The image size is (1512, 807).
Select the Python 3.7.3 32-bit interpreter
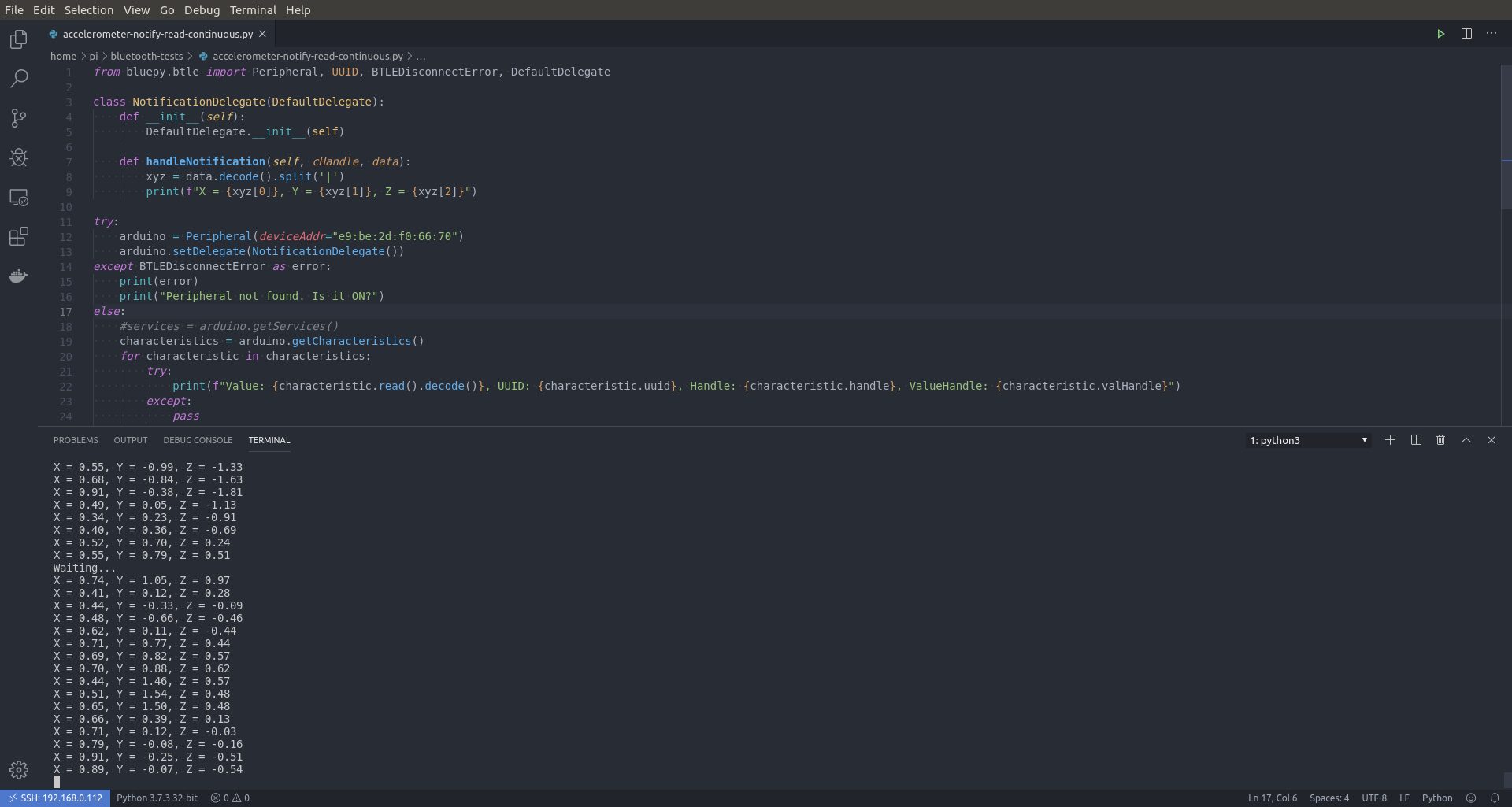[157, 798]
